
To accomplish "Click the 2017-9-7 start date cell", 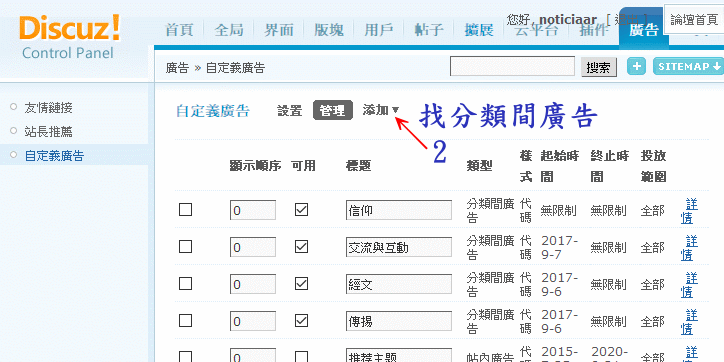I will point(560,247).
